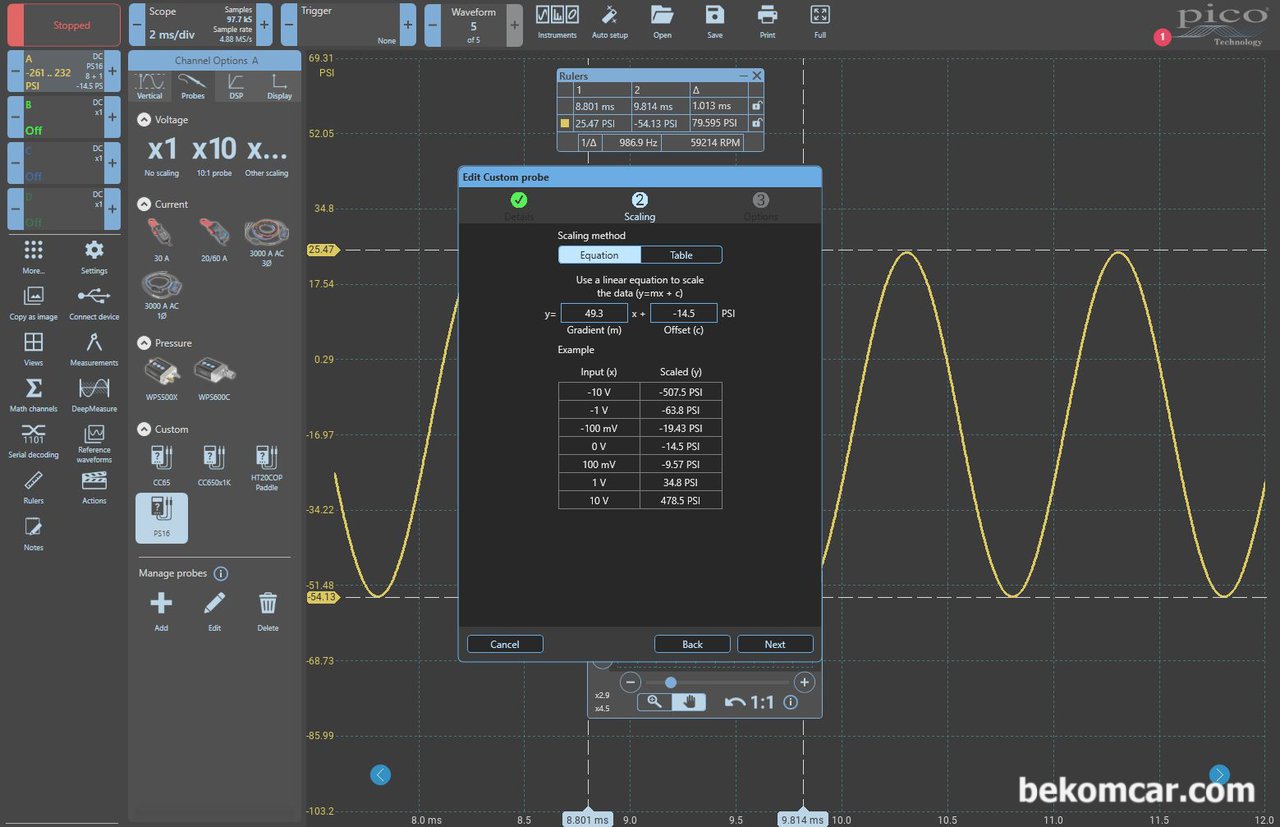
Task: Click the Gradient (m) field
Action: point(594,313)
